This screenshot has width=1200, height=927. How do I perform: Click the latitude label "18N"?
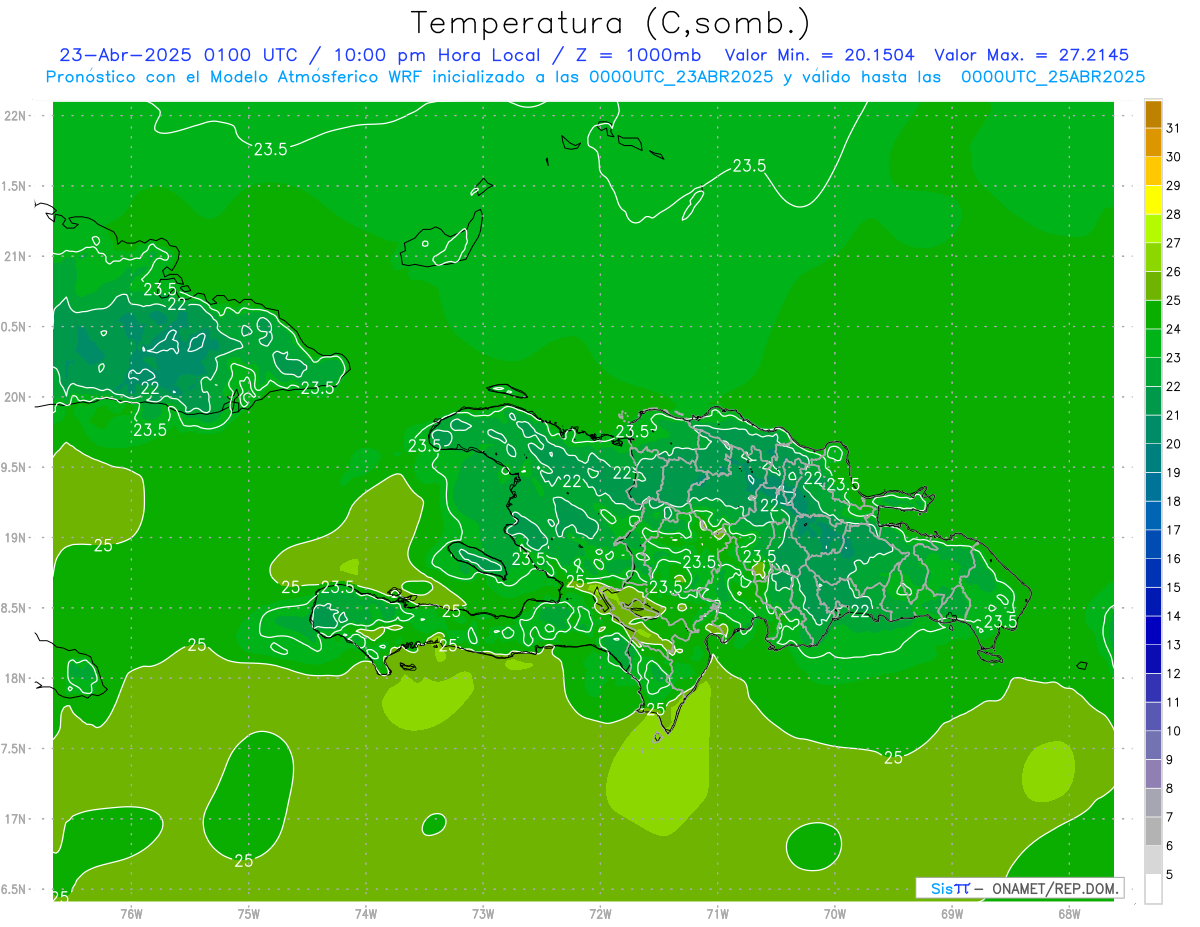14,678
